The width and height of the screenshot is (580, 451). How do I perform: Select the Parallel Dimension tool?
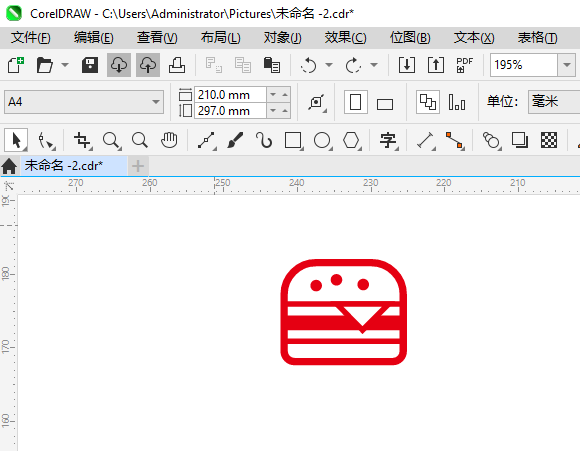pyautogui.click(x=426, y=140)
